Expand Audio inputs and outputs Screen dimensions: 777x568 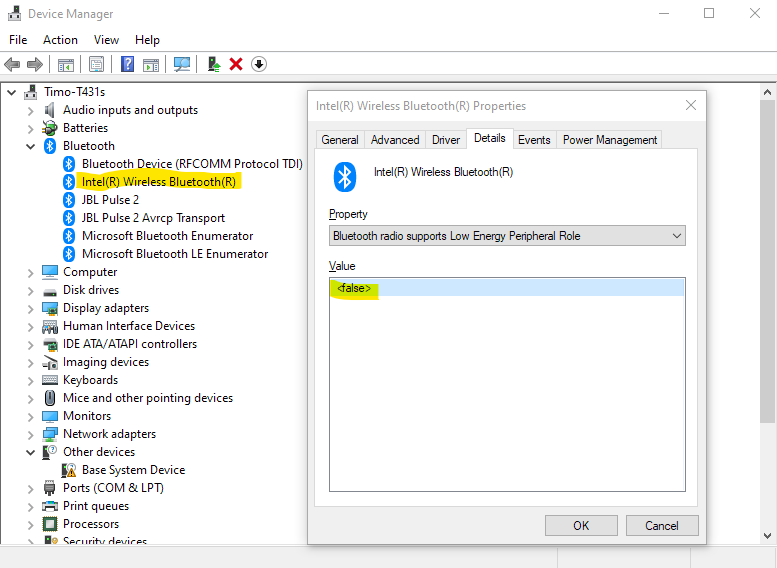(x=31, y=111)
